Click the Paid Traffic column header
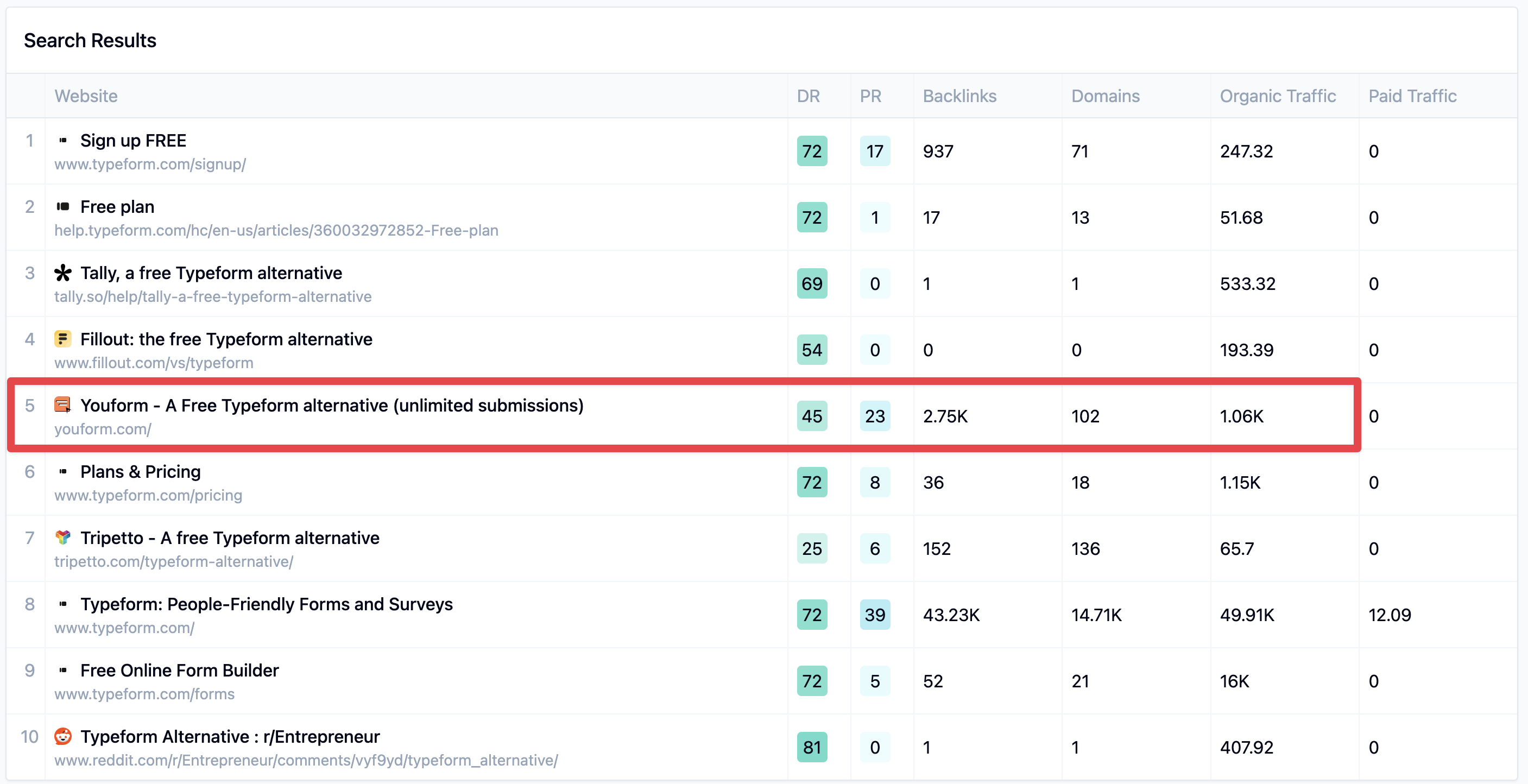This screenshot has width=1528, height=784. click(x=1412, y=96)
